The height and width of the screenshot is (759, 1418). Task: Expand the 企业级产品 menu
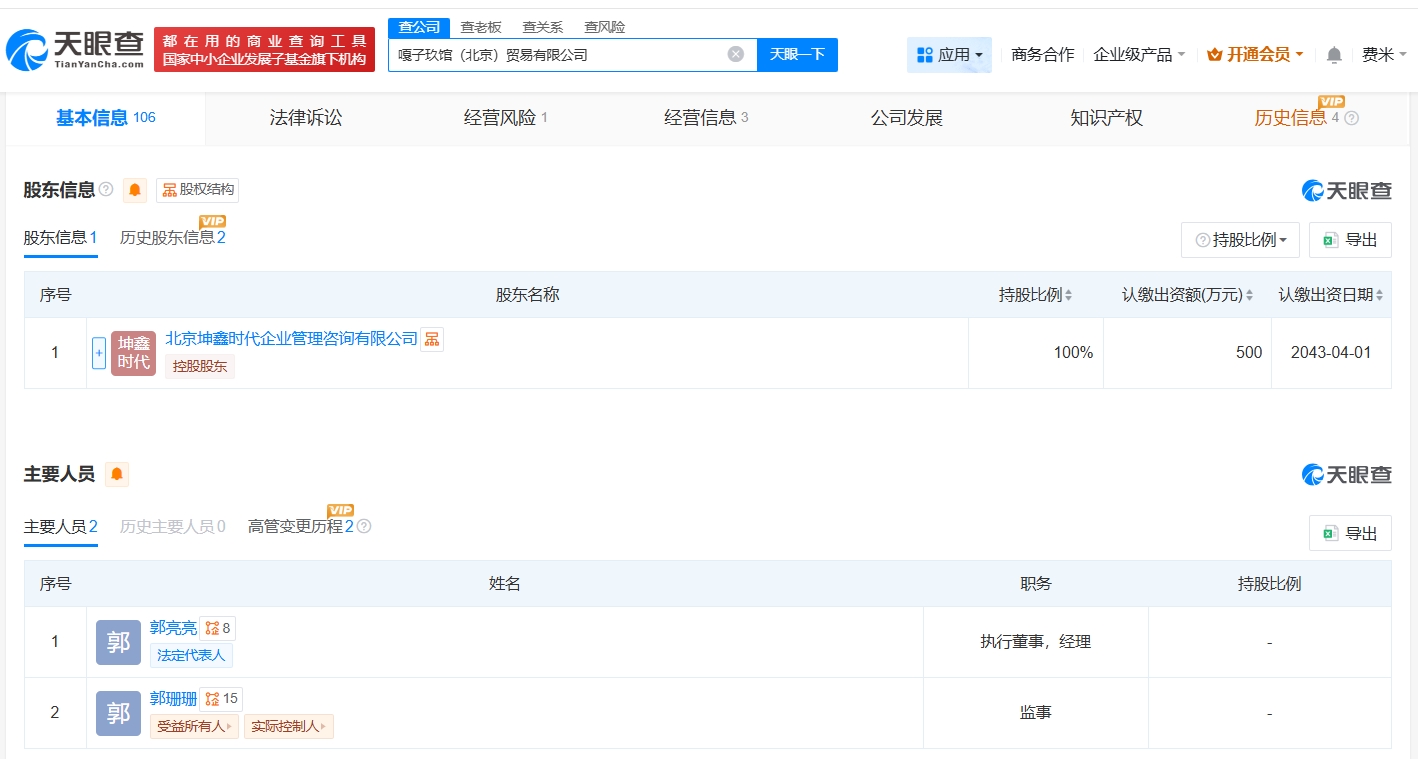(x=1139, y=55)
